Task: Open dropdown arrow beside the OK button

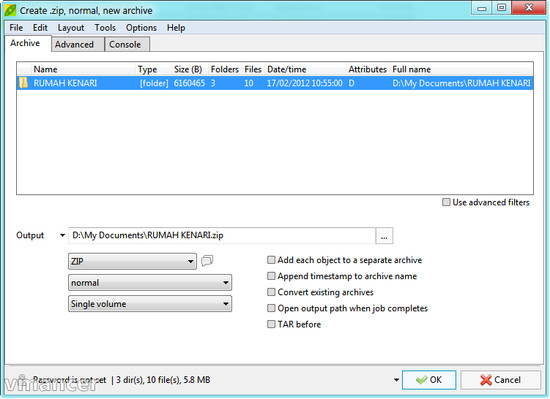Action: [x=396, y=380]
